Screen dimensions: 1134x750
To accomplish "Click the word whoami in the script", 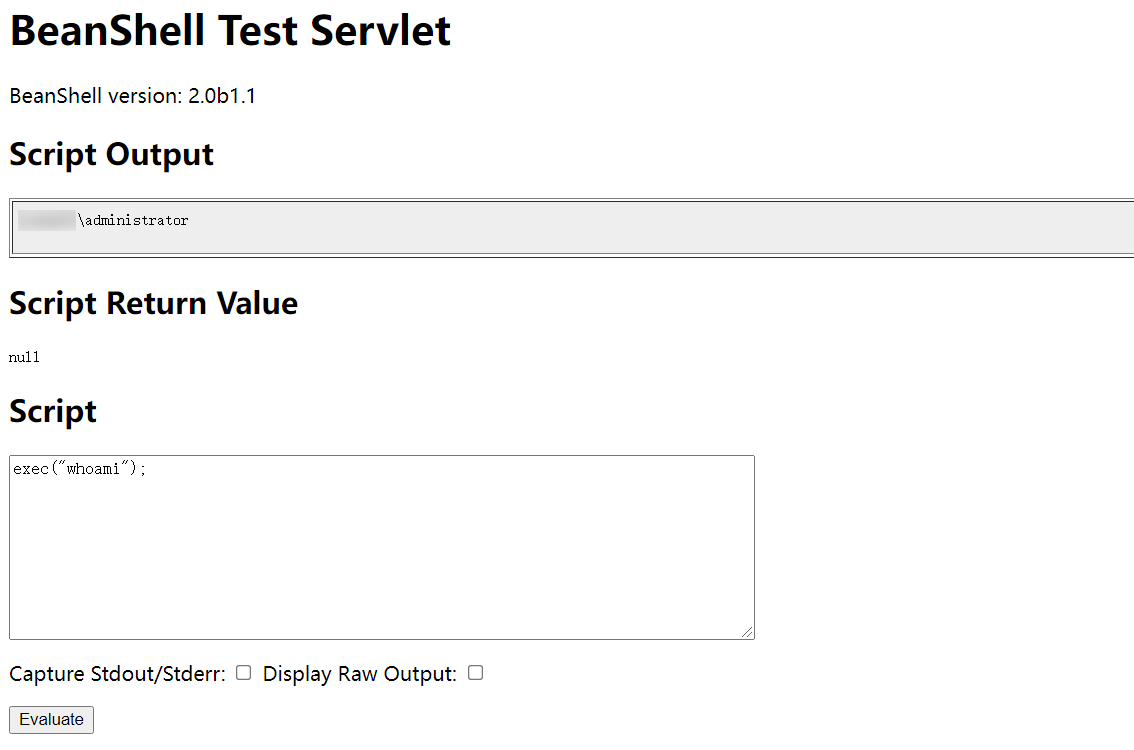I will tap(93, 469).
